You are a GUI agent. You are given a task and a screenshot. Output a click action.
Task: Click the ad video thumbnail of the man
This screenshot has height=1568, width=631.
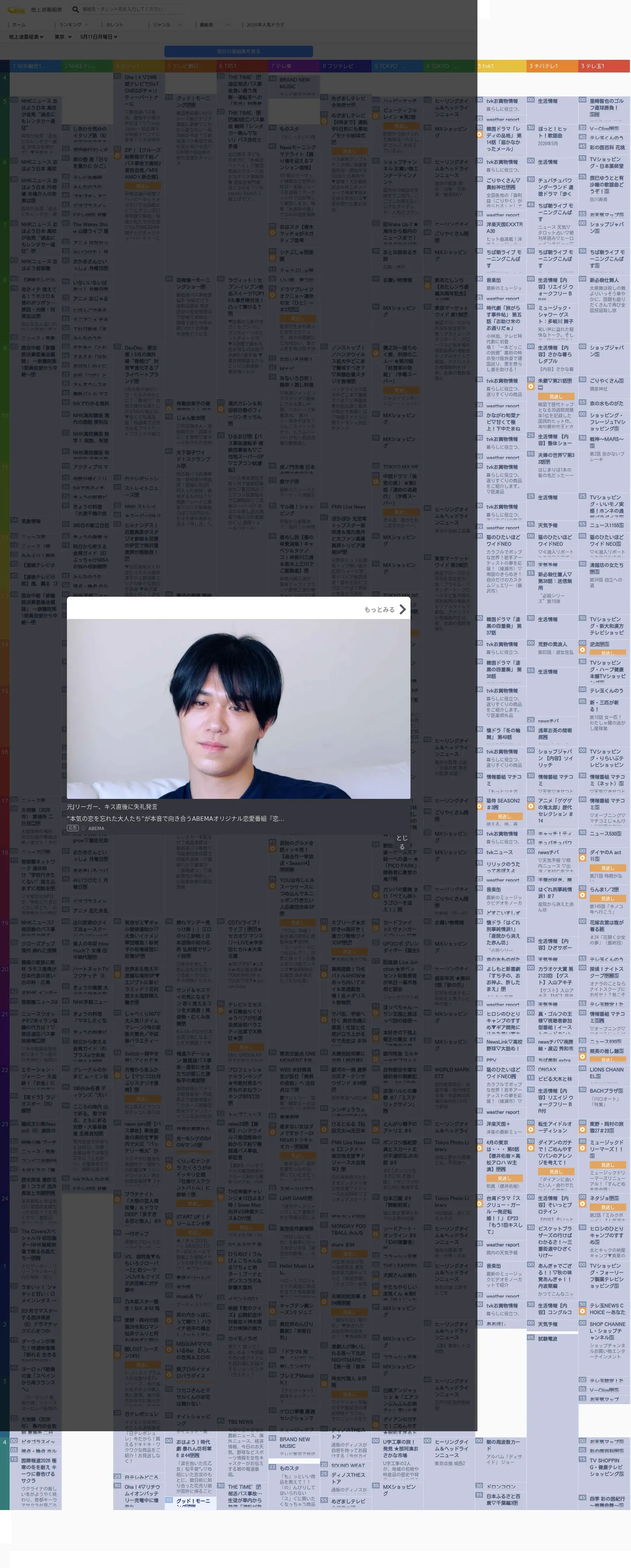(239, 709)
